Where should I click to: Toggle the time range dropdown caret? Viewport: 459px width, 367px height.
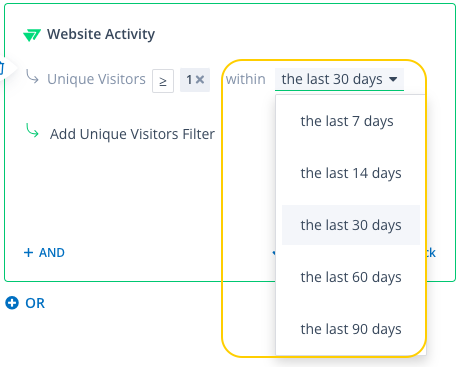[x=393, y=79]
